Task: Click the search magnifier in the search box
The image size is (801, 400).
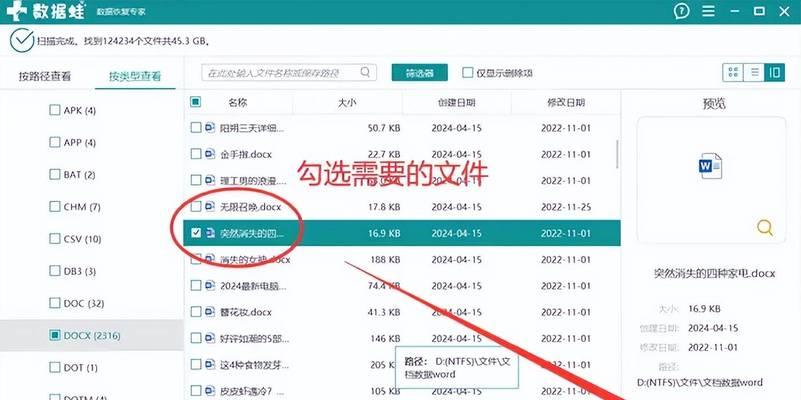Action: tap(365, 72)
